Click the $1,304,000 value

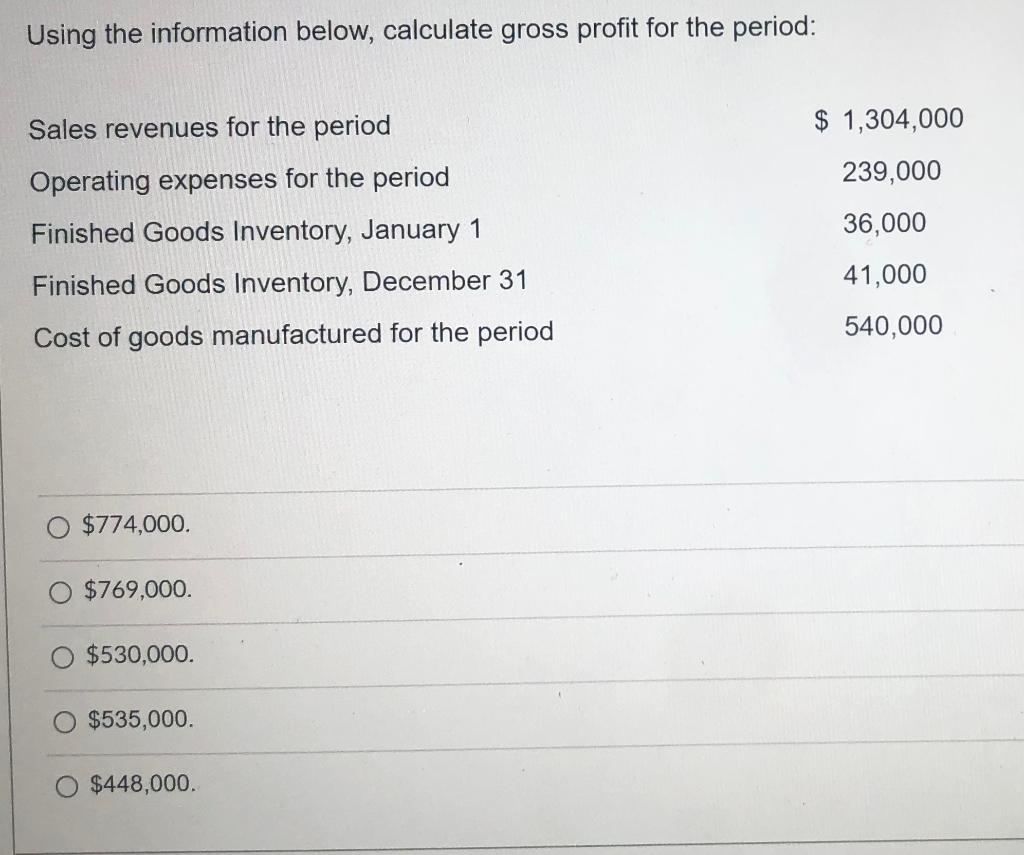click(x=889, y=119)
